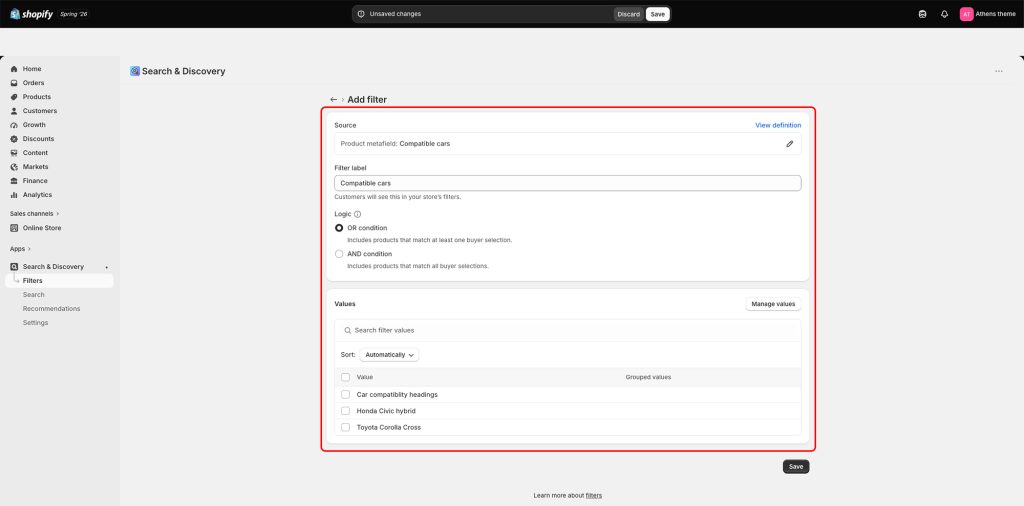
Task: Click the pin dot beside Search & Discovery
Action: 106,267
